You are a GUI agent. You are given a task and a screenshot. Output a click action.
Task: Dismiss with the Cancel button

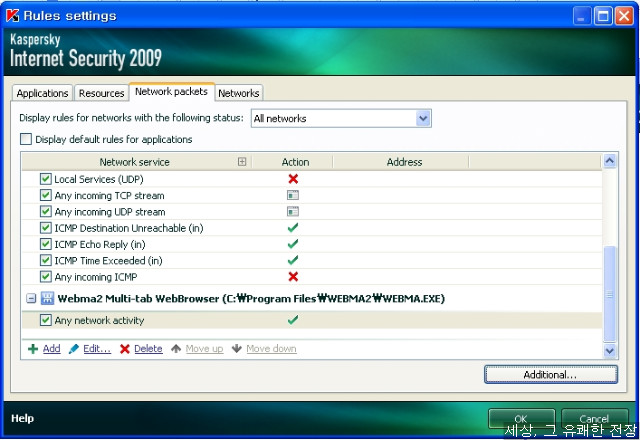tap(594, 418)
